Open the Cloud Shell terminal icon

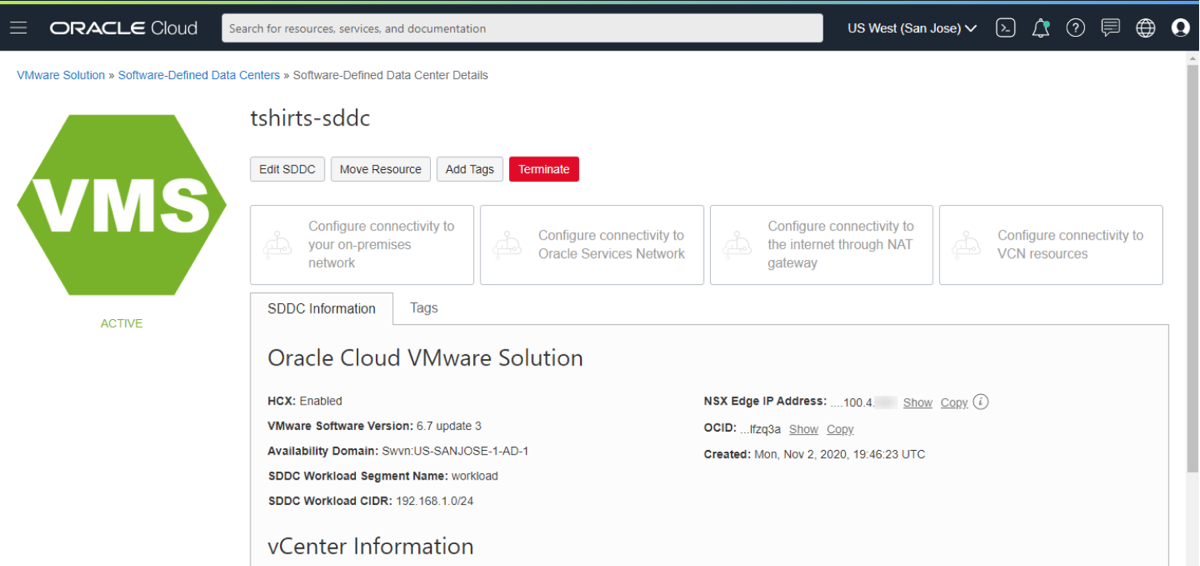[x=1006, y=28]
